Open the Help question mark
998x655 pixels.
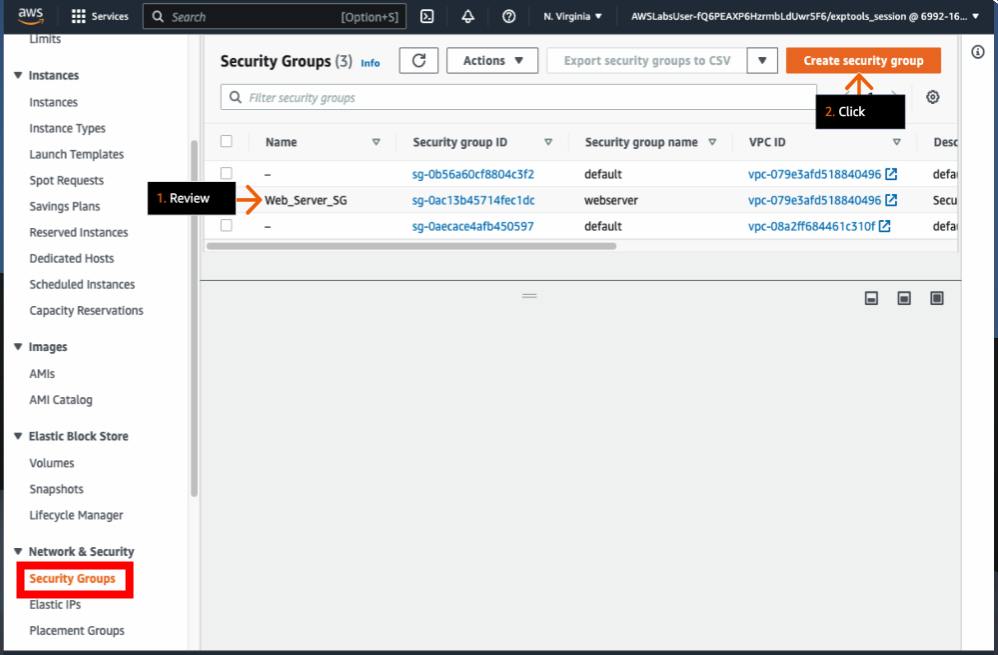tap(508, 16)
